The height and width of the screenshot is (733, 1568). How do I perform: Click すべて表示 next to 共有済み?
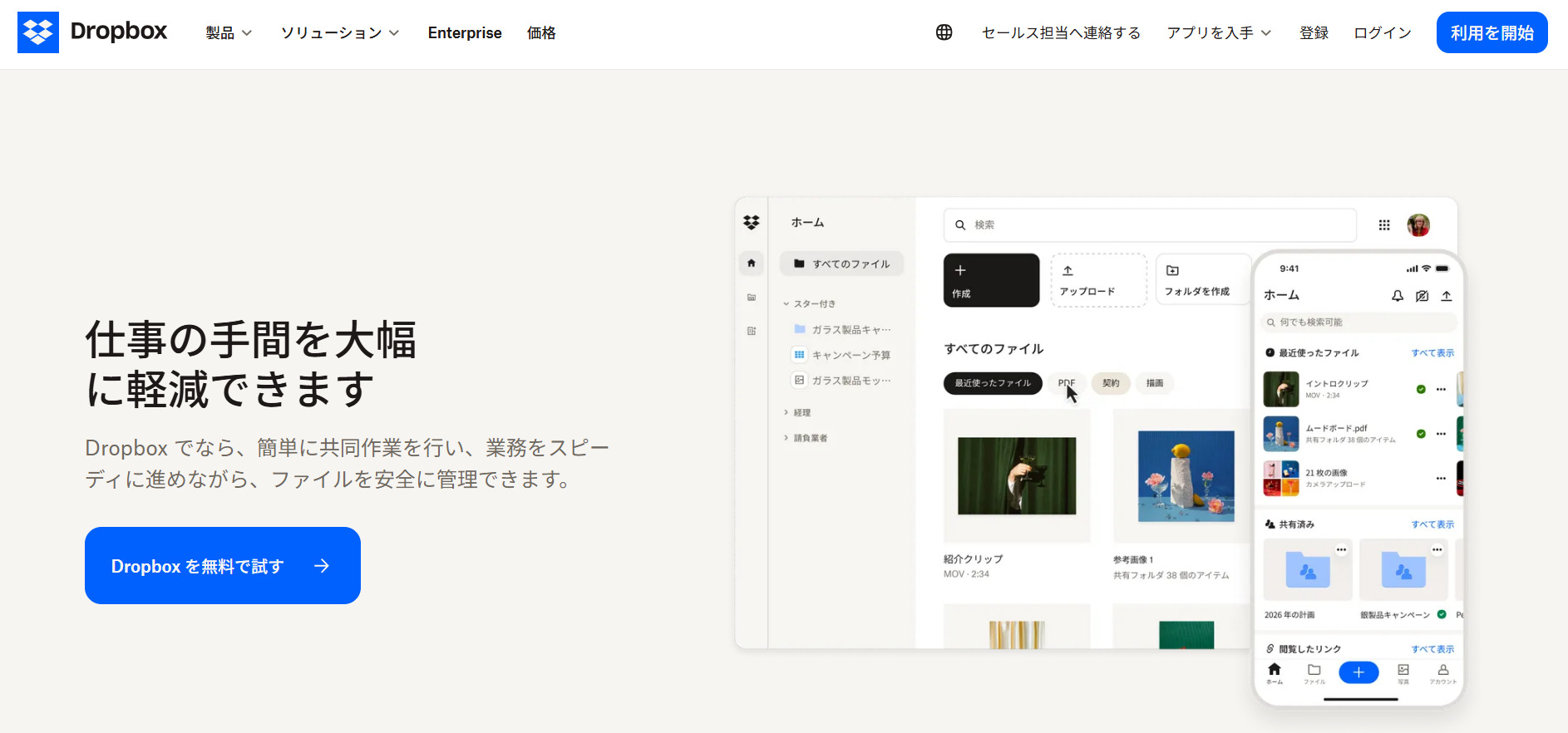(x=1432, y=524)
